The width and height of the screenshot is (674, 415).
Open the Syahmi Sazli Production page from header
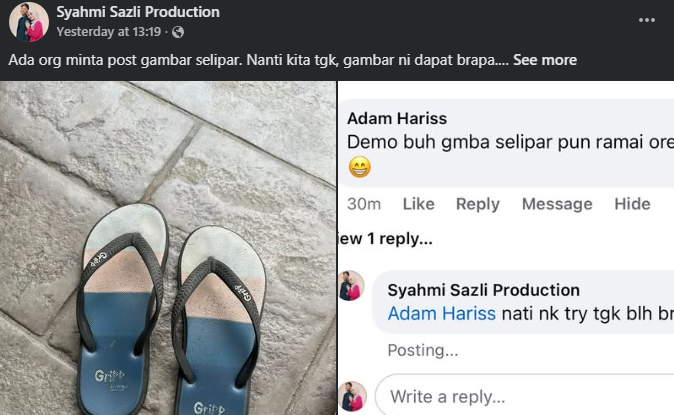pyautogui.click(x=138, y=12)
